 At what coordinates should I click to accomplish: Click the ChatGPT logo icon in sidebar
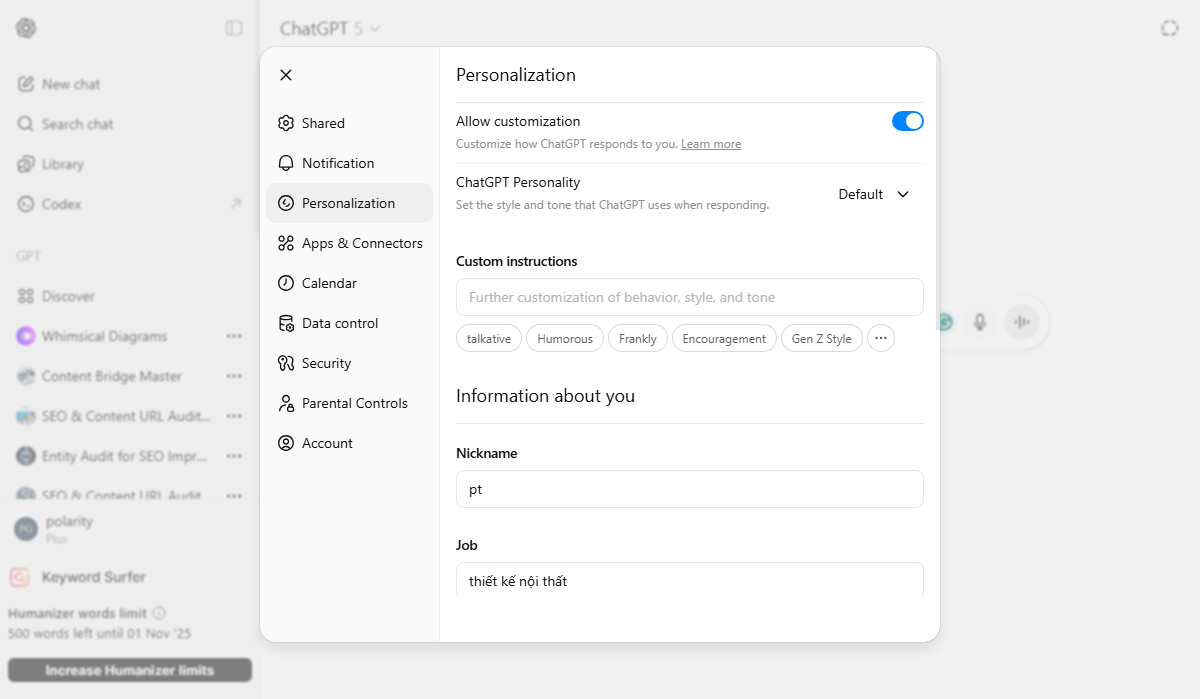27,28
